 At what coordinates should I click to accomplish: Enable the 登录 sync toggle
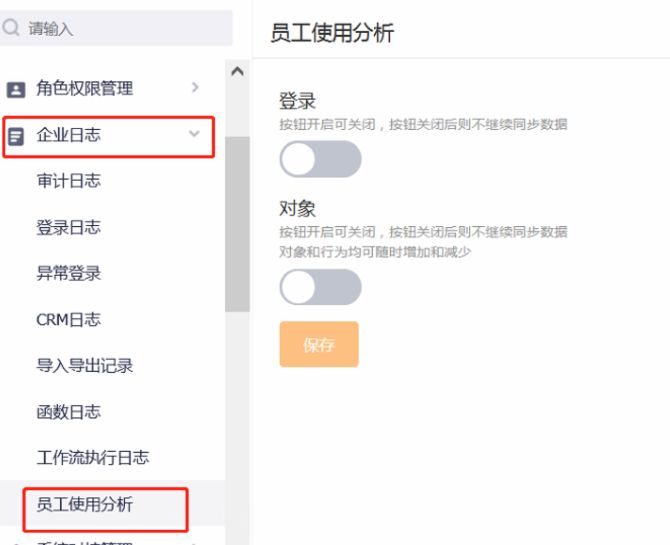click(x=320, y=159)
